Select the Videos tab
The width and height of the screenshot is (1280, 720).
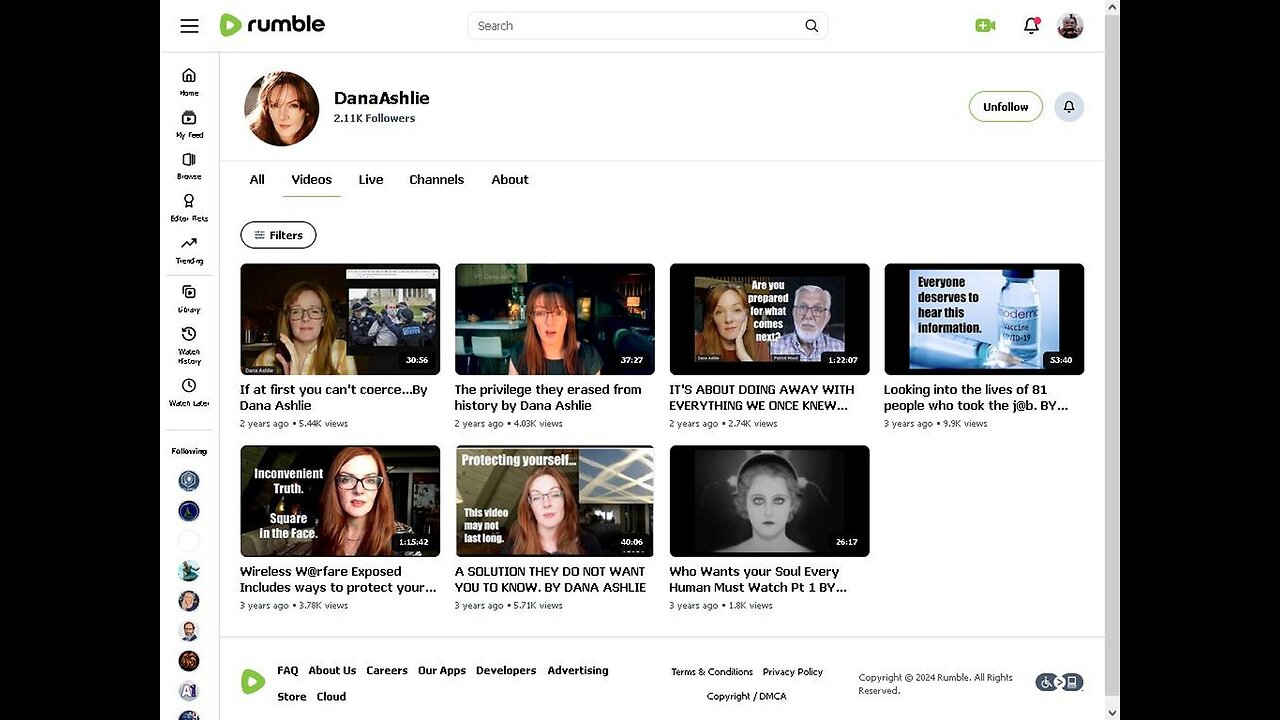point(312,180)
